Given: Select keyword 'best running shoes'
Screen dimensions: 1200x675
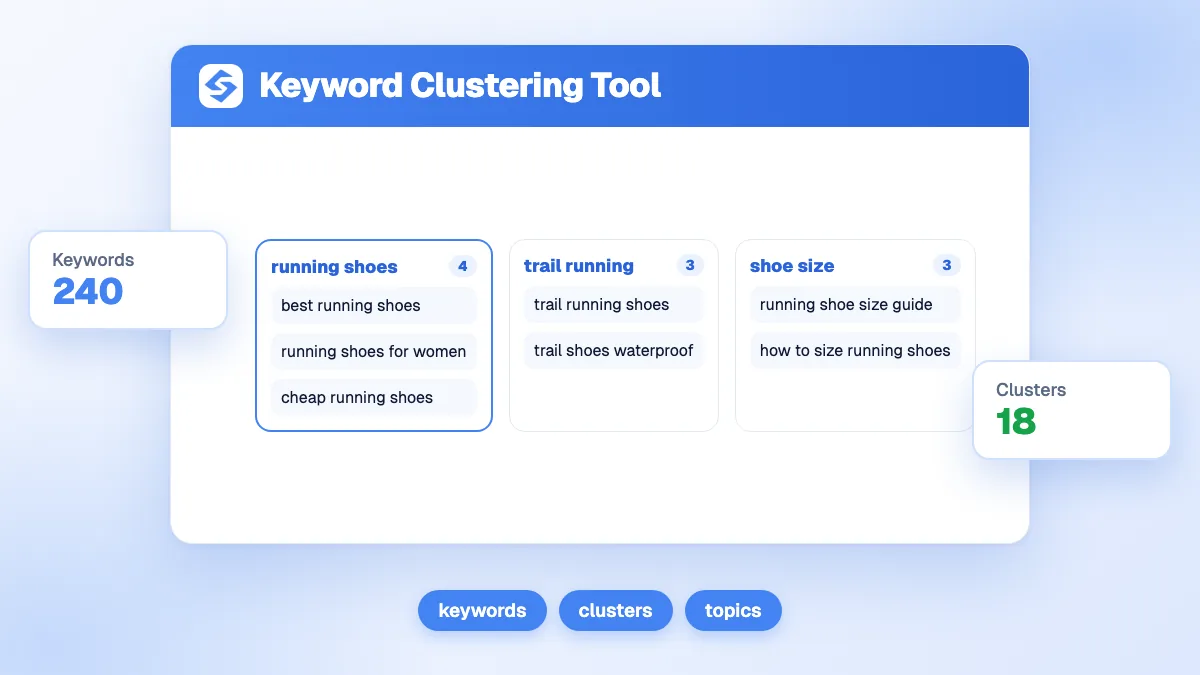Looking at the screenshot, I should 374,306.
